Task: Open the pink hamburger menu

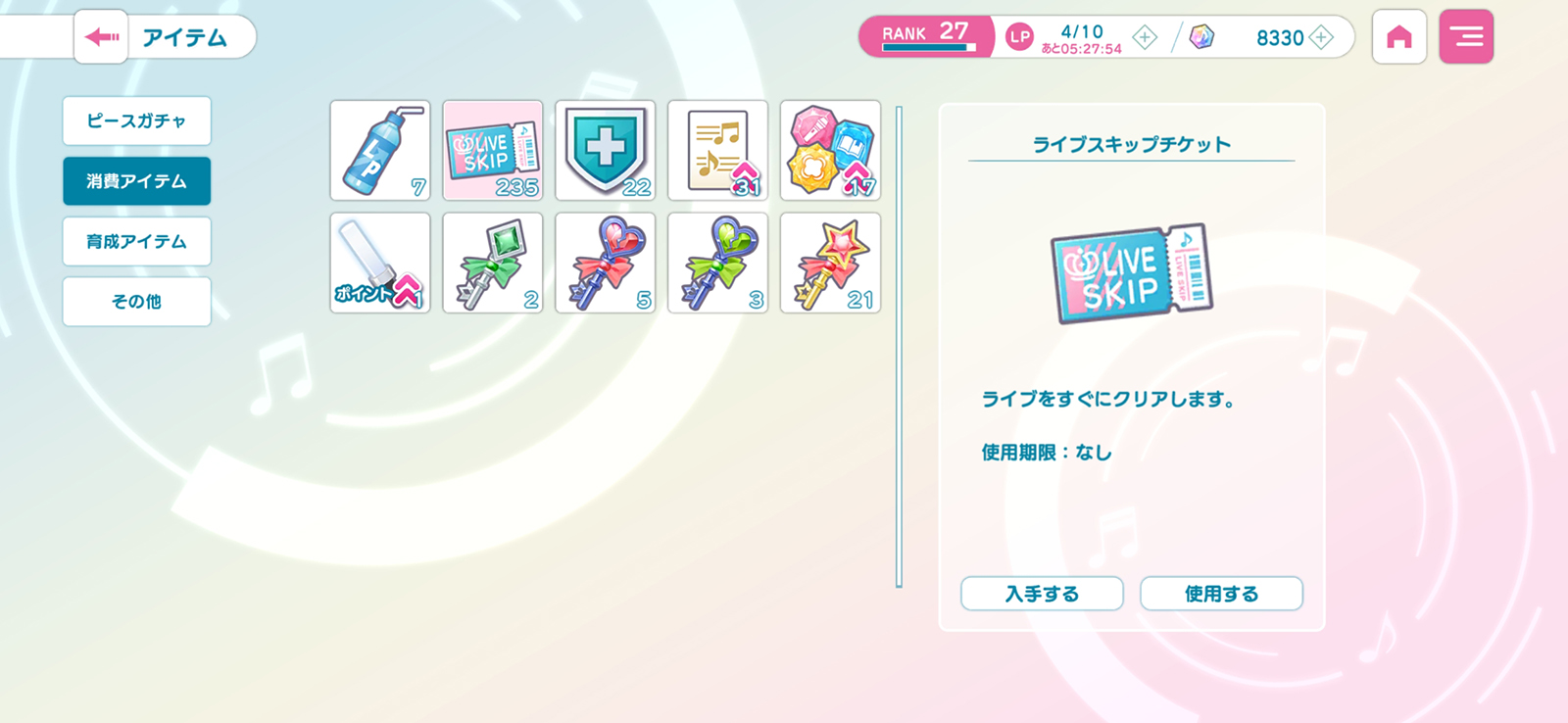Action: (1466, 37)
